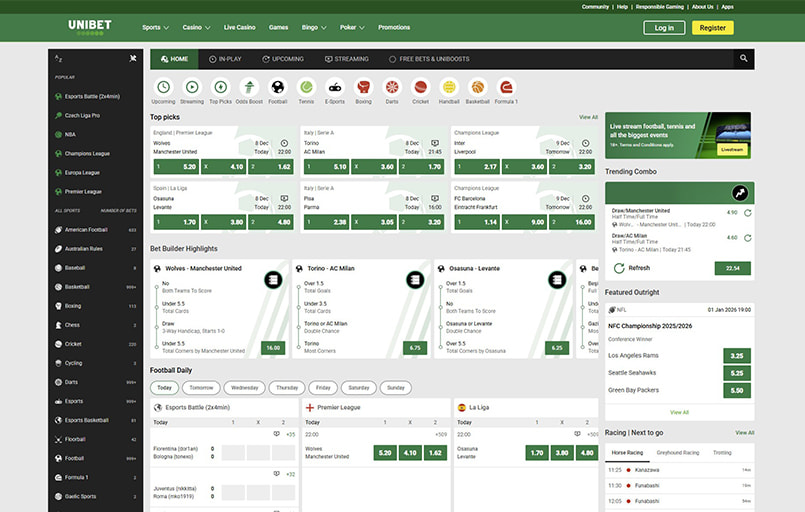This screenshot has width=805, height=512.
Task: Select the Friday day filter
Action: coord(323,388)
